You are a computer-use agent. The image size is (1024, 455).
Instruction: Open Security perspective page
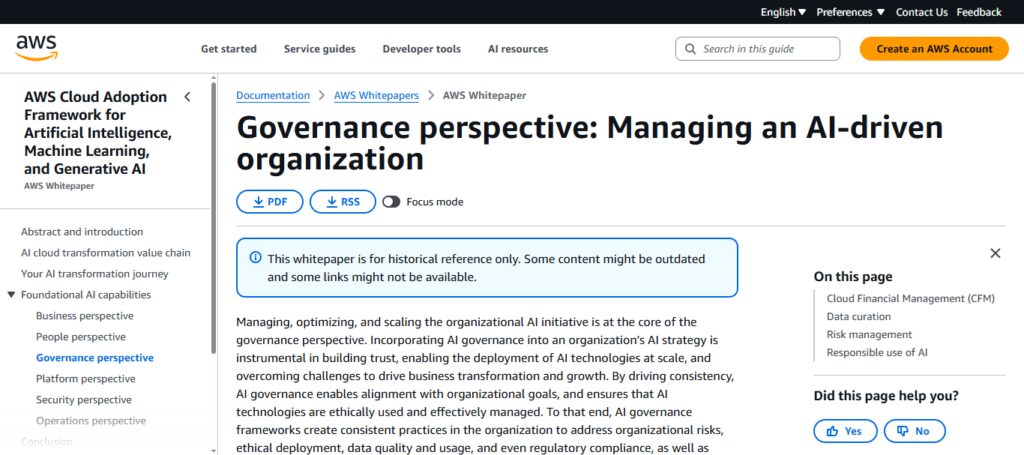[x=84, y=400]
